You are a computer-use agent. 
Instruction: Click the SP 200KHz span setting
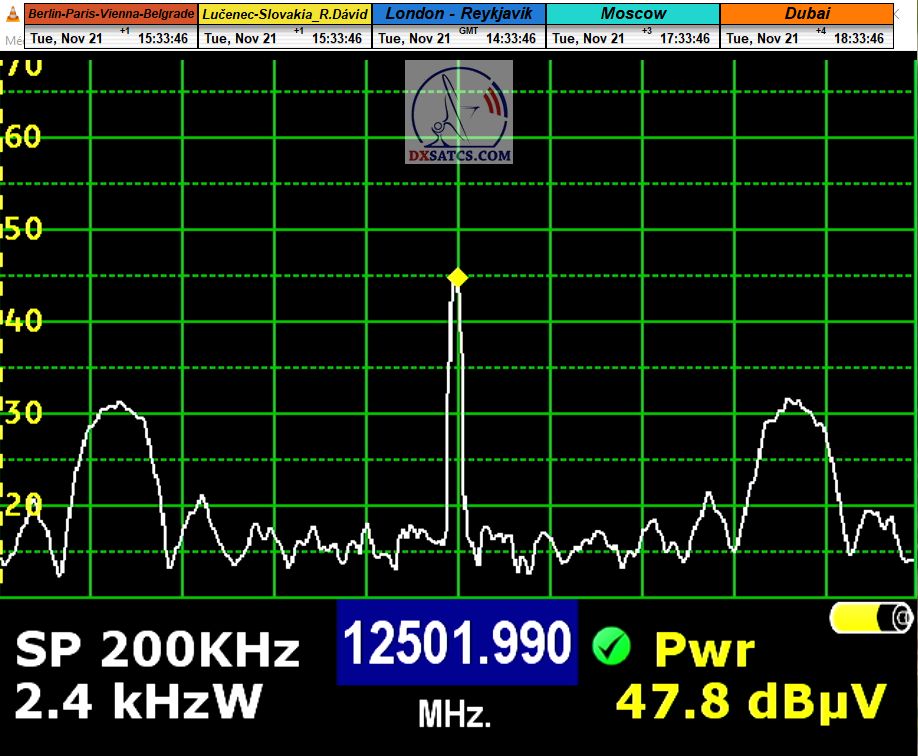157,650
